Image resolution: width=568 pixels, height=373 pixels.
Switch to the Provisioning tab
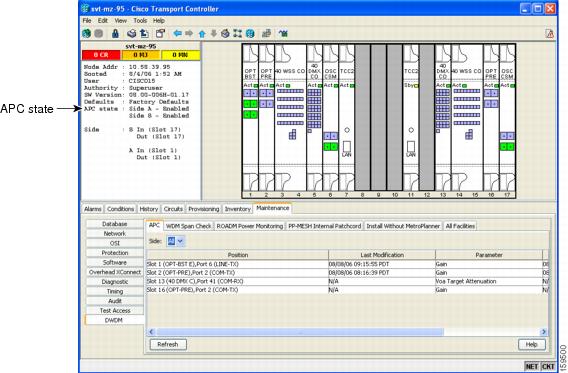[204, 209]
